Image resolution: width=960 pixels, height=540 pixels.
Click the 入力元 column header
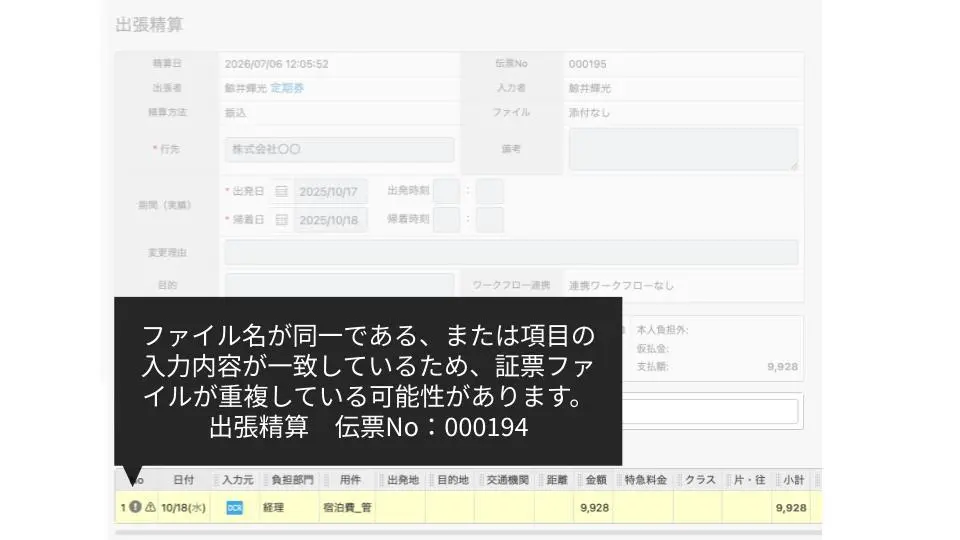238,480
